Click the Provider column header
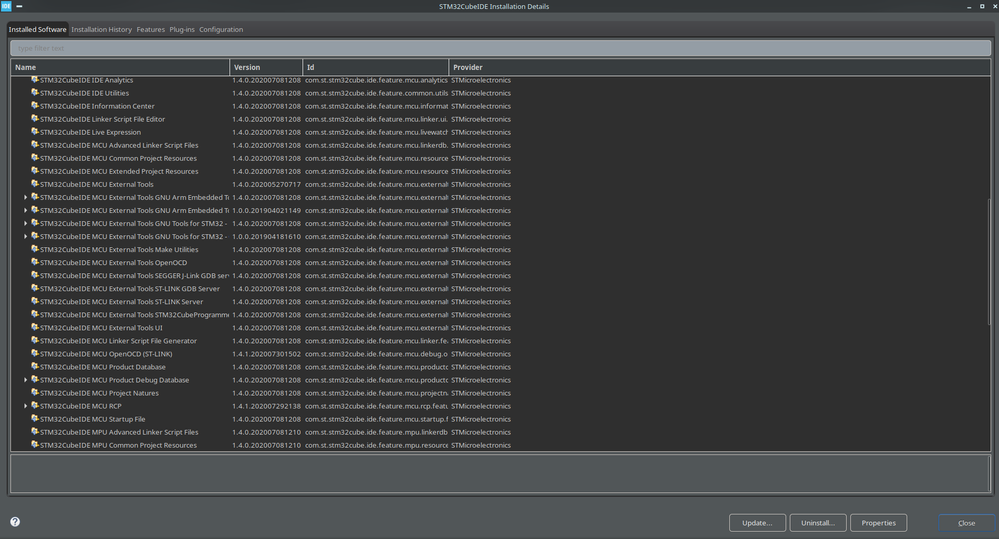 tap(719, 67)
